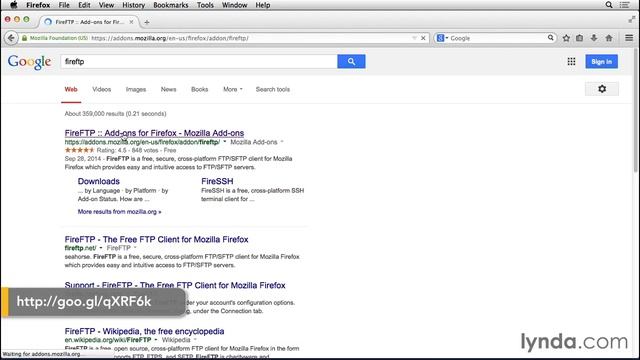Expand the arrow after Mozilla Add-ons label

click(x=282, y=142)
